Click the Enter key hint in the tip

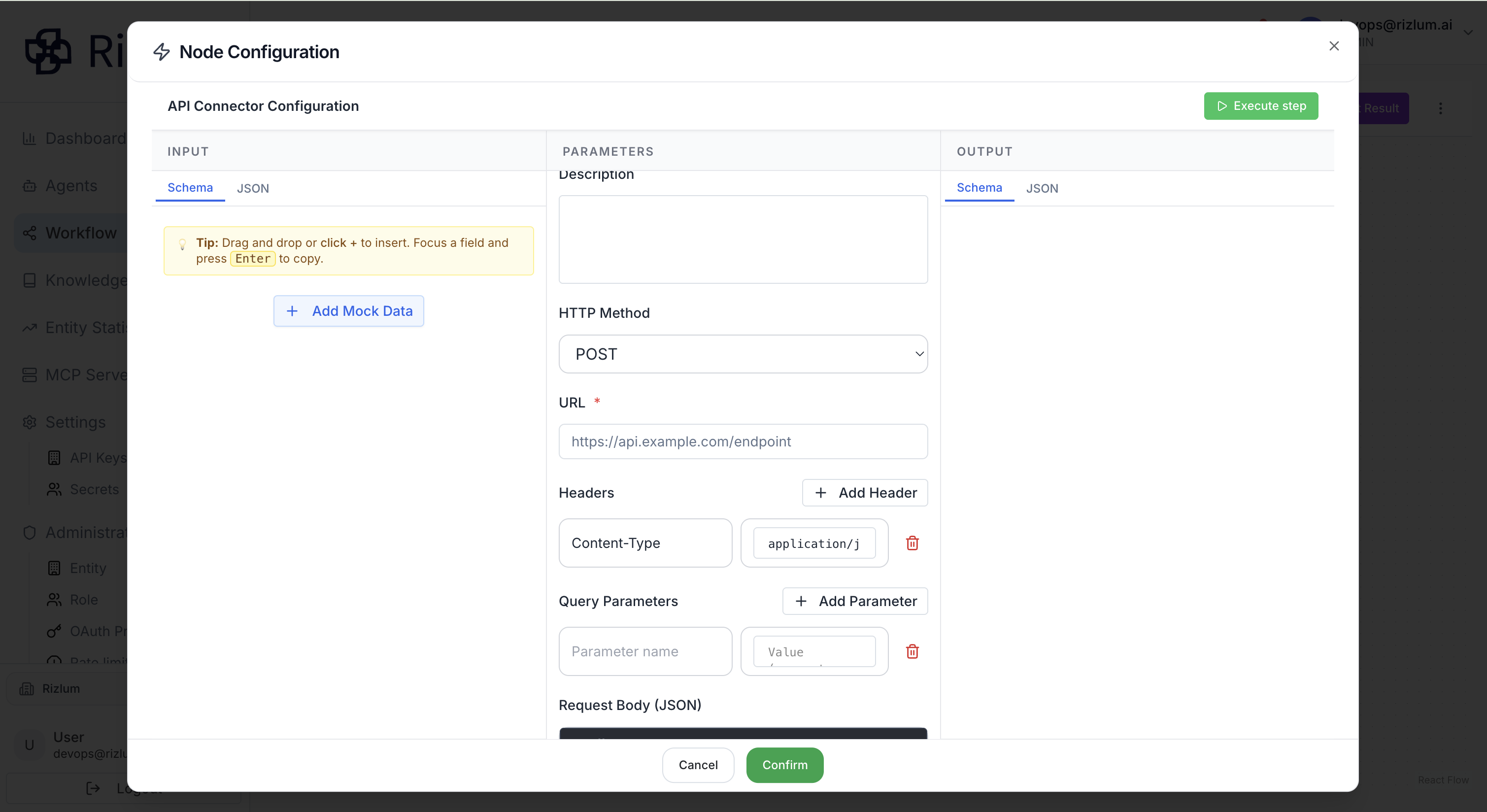[x=253, y=259]
